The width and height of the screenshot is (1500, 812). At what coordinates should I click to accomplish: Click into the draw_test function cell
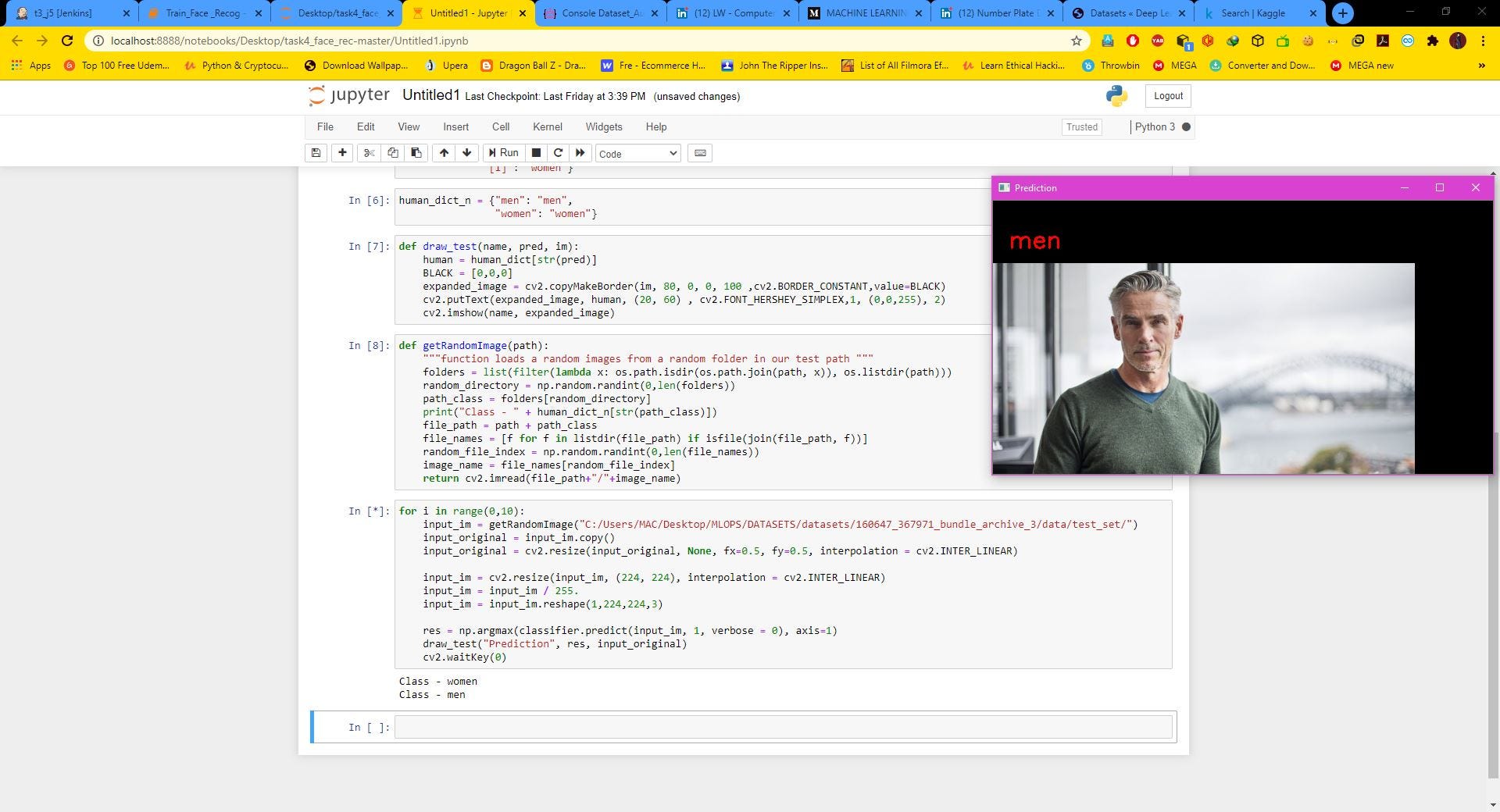692,280
